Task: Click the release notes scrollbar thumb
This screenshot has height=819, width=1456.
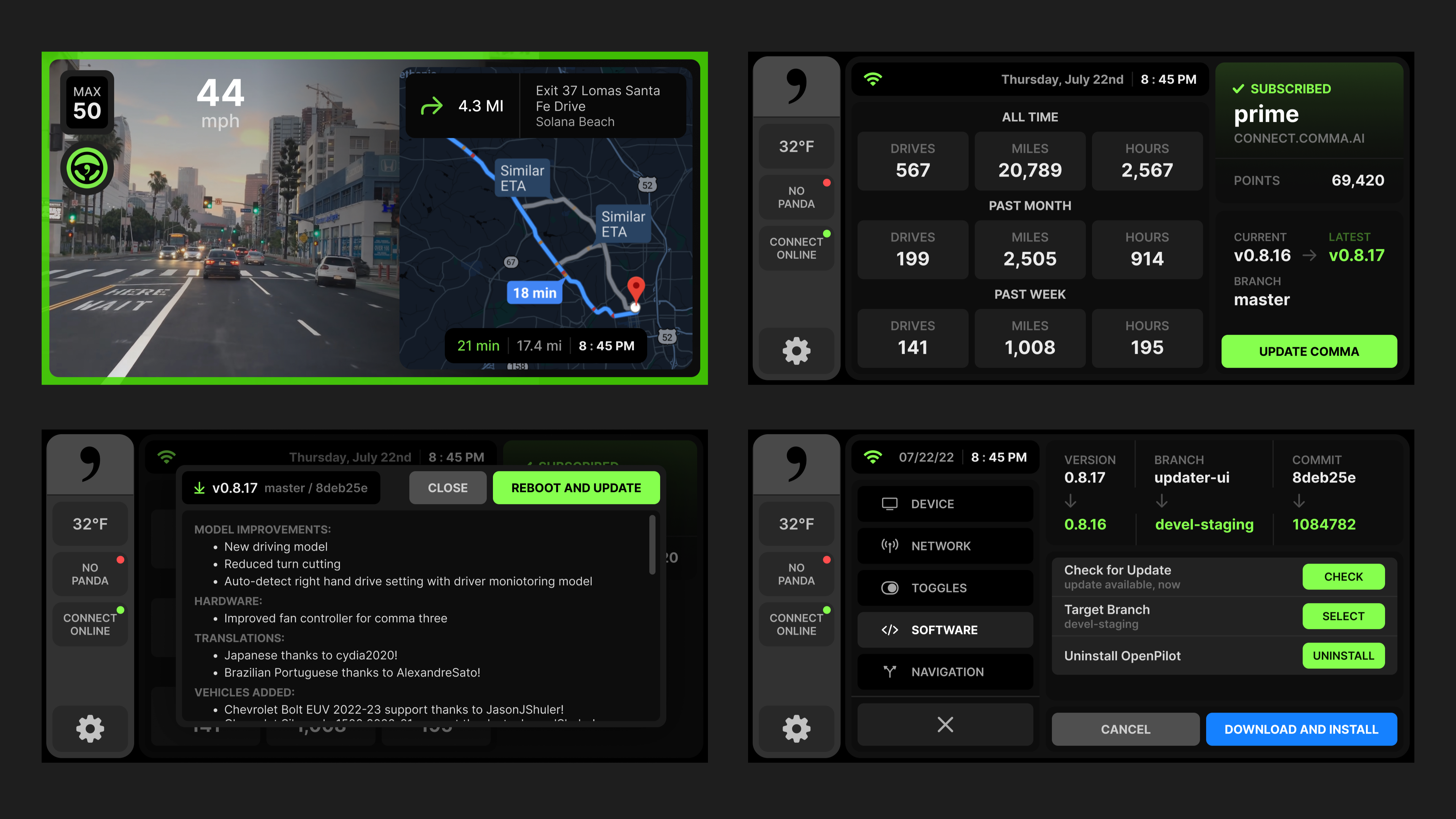Action: point(652,544)
